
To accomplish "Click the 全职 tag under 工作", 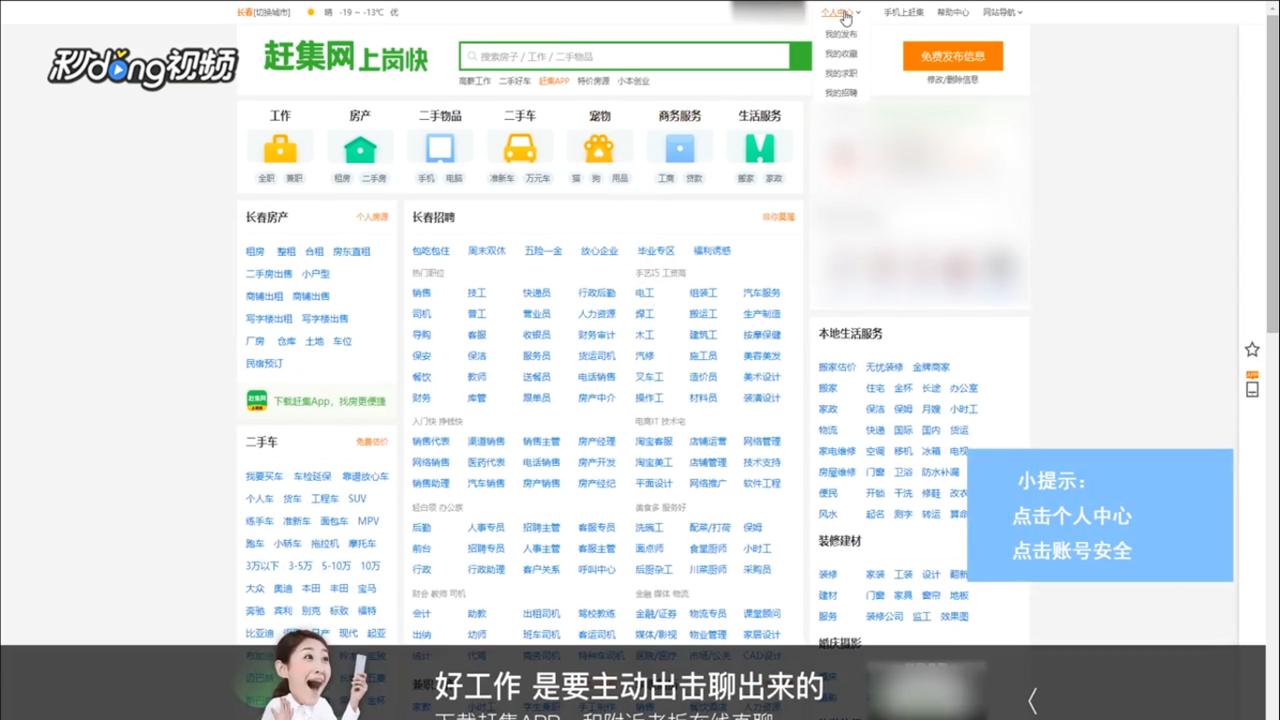I will [x=266, y=178].
